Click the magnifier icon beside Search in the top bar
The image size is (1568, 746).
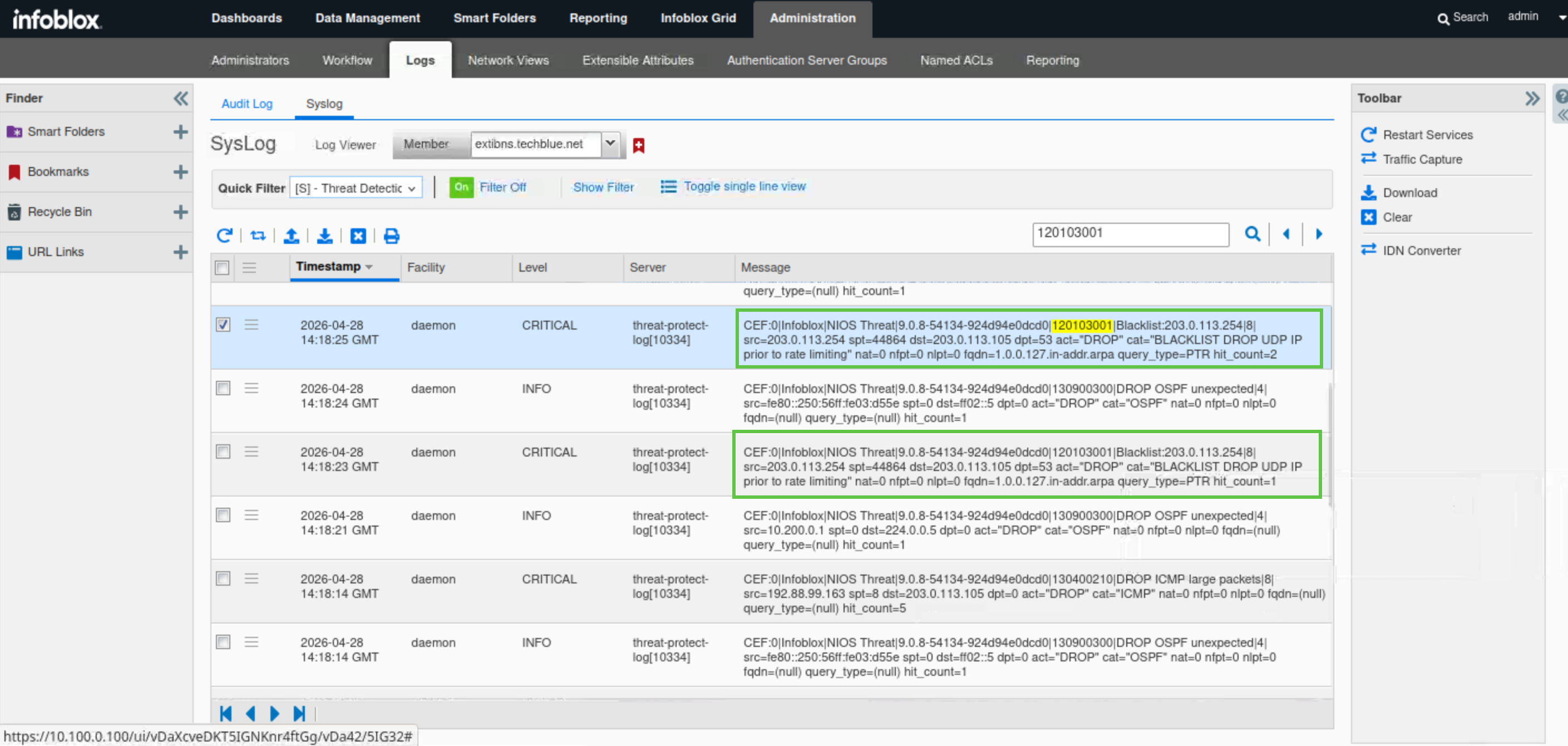pos(1443,19)
